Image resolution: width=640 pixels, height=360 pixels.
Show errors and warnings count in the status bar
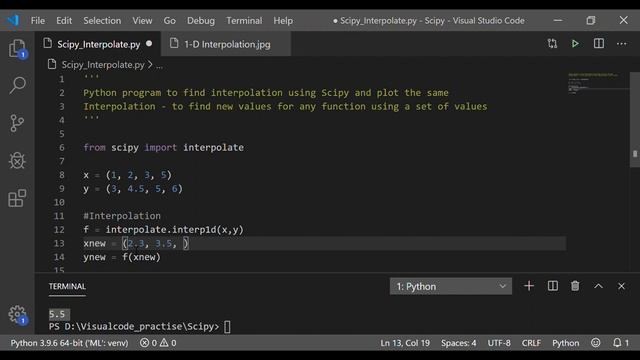pos(158,343)
